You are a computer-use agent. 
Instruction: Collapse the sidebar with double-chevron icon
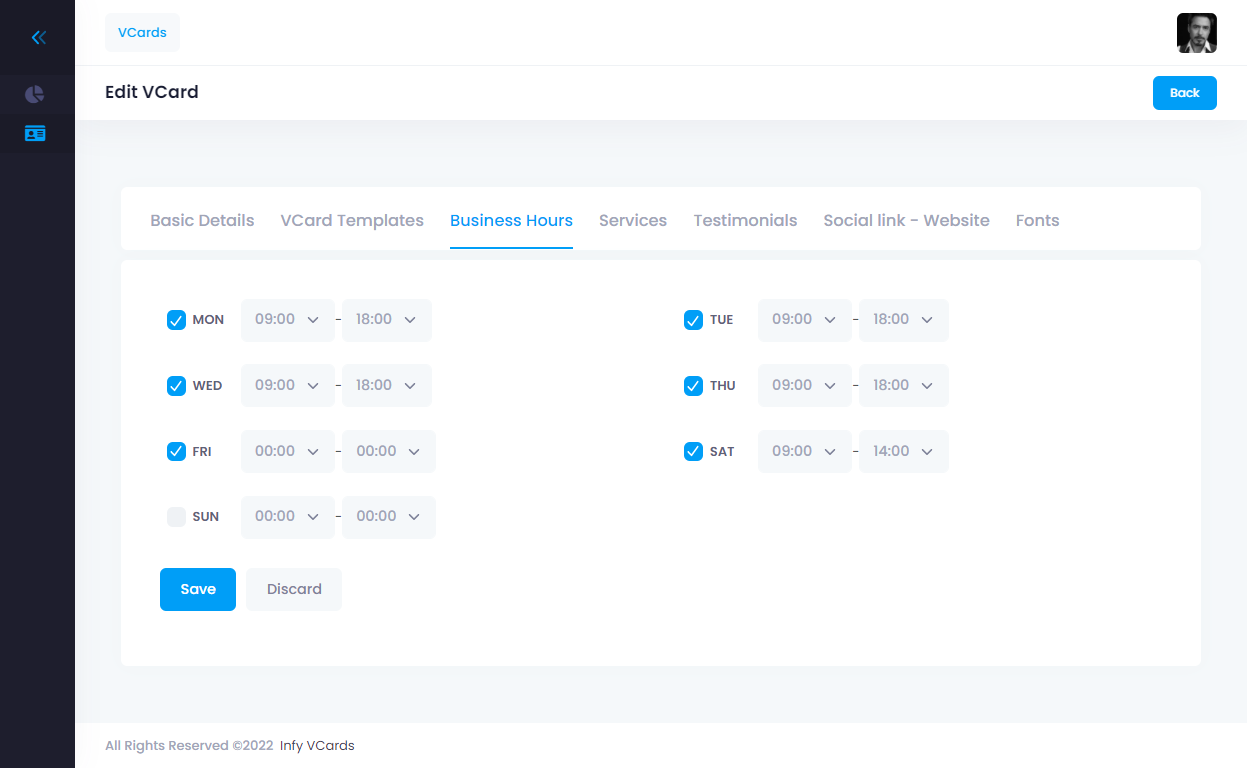coord(38,38)
